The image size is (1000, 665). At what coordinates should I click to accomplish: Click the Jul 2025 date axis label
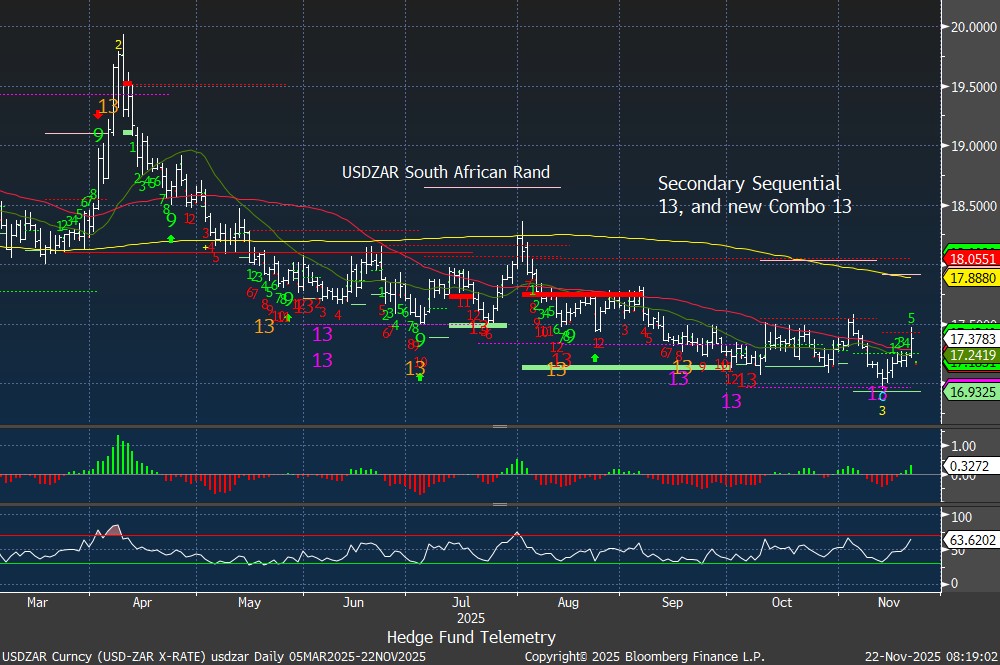pyautogui.click(x=461, y=610)
